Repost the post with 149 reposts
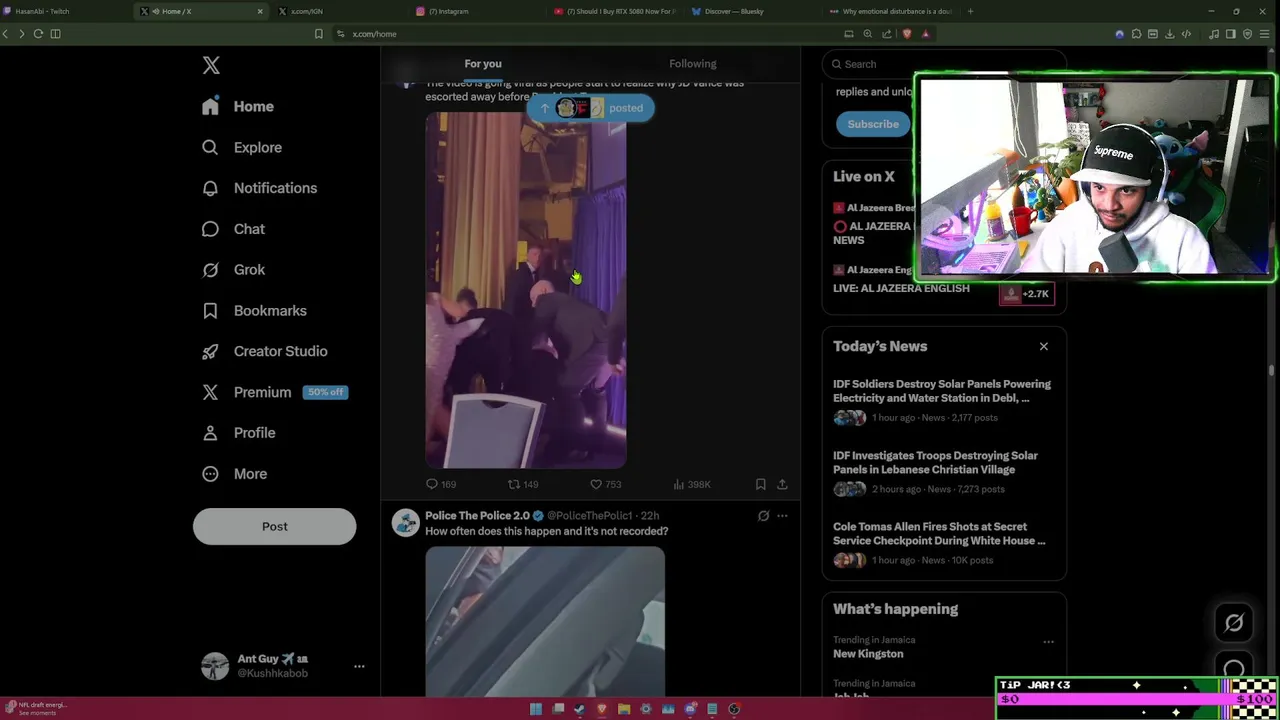 (x=523, y=484)
